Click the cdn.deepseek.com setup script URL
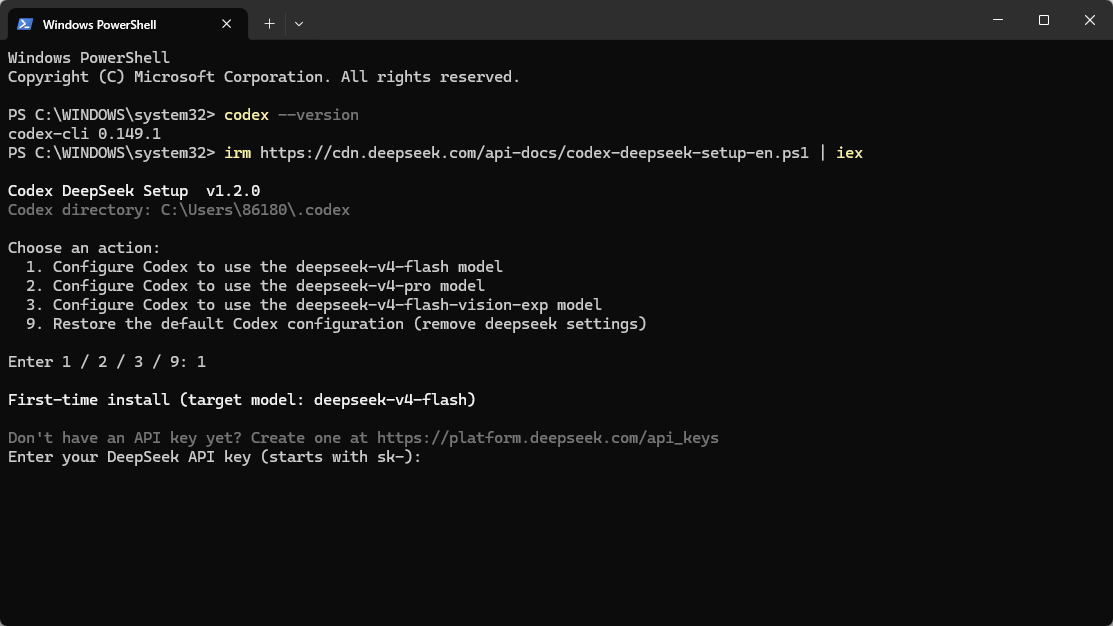 [534, 153]
